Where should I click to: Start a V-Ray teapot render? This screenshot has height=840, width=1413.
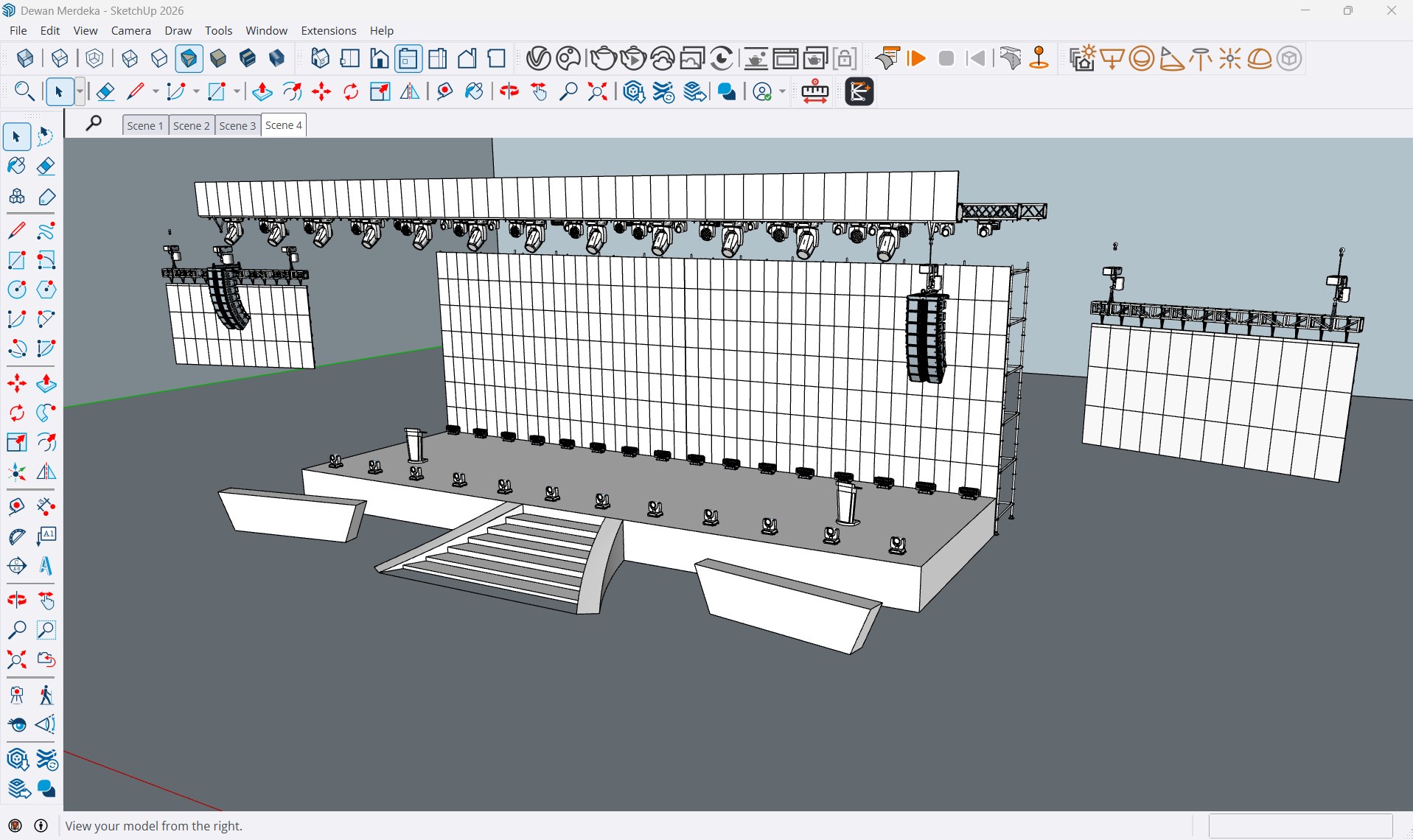pyautogui.click(x=603, y=58)
